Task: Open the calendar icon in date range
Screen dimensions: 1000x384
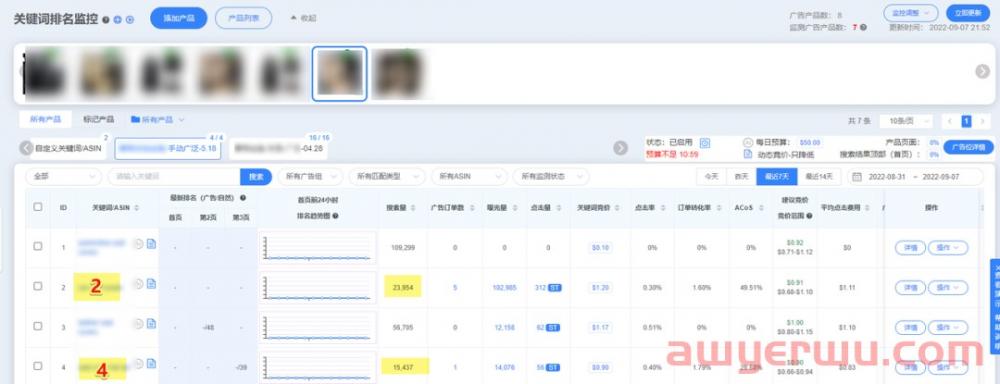Action: point(857,177)
